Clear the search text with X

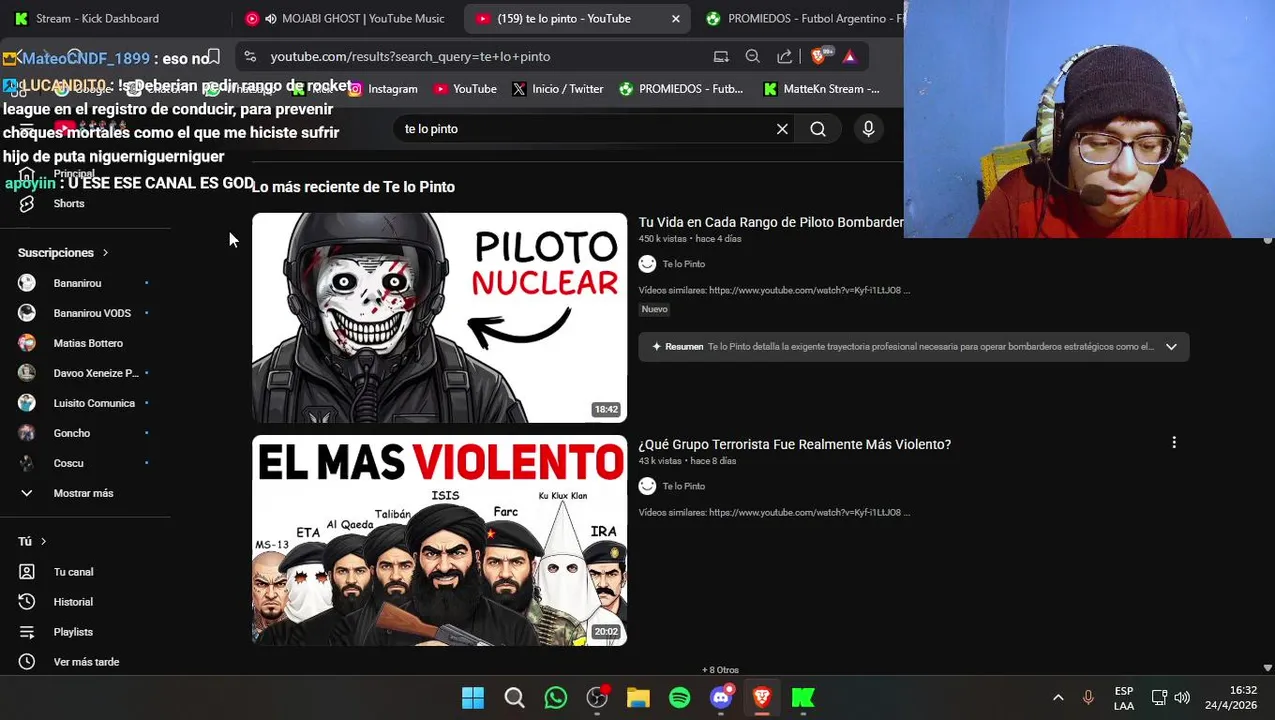click(x=782, y=129)
